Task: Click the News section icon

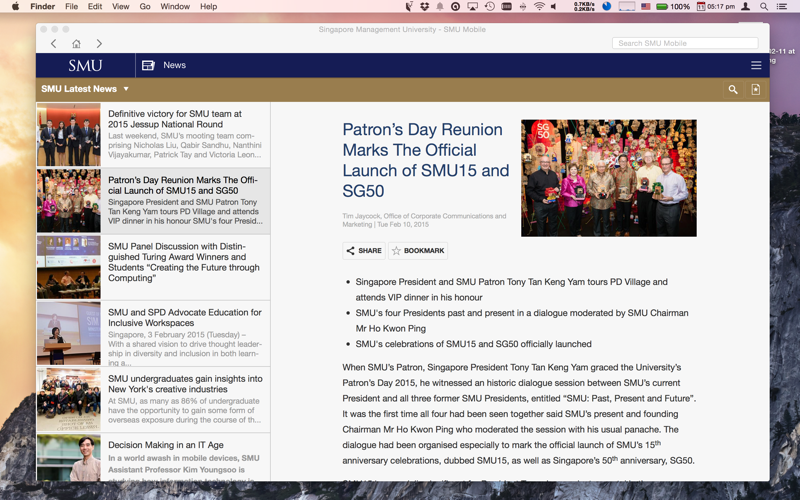Action: click(148, 65)
